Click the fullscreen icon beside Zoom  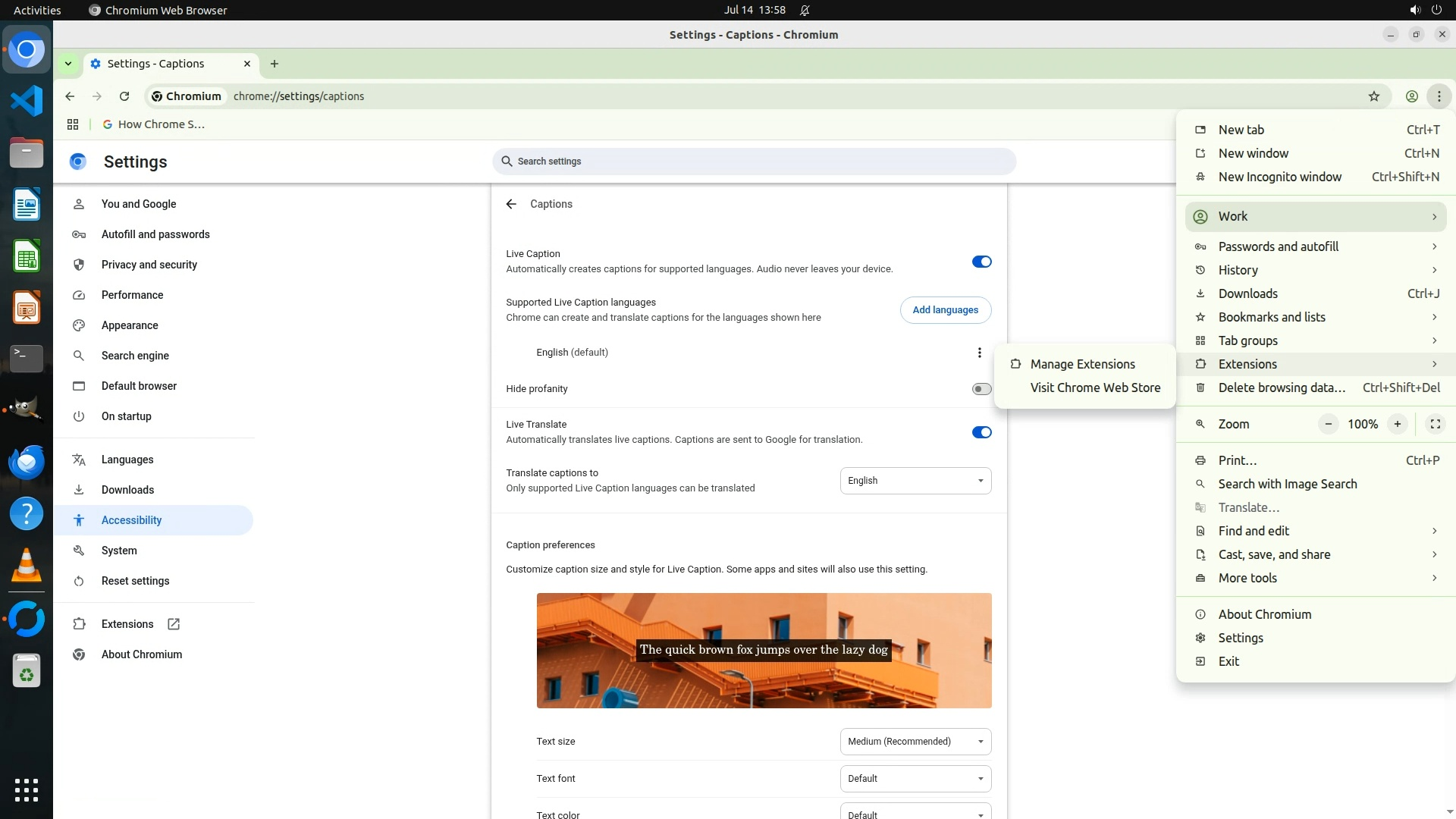pyautogui.click(x=1435, y=425)
